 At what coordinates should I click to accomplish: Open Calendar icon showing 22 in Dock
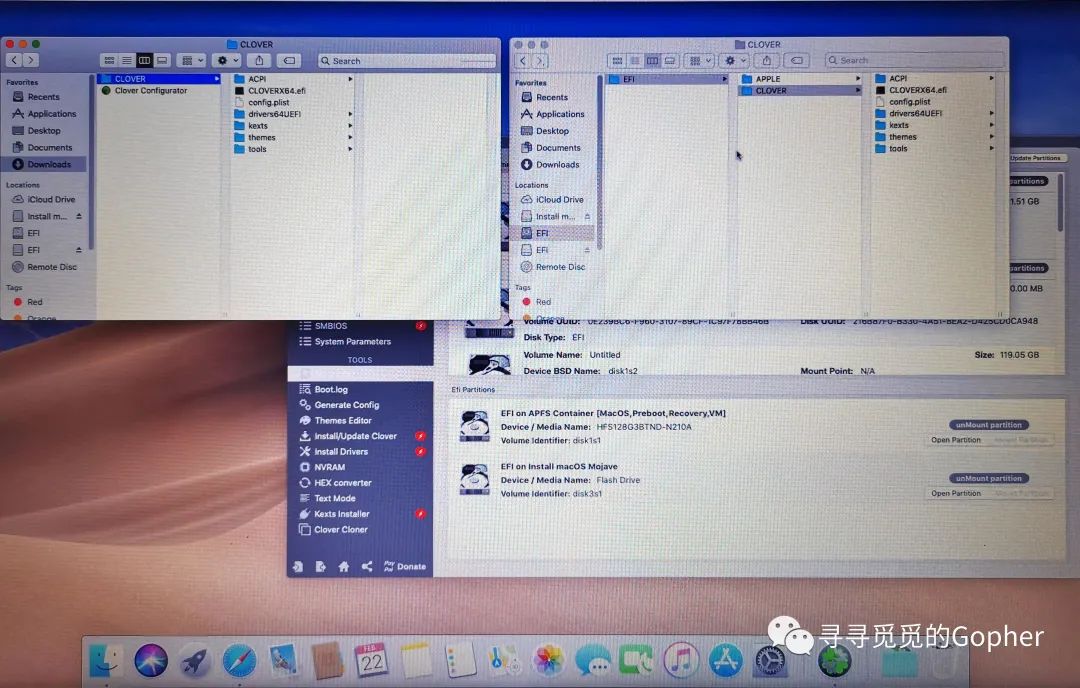(x=371, y=660)
